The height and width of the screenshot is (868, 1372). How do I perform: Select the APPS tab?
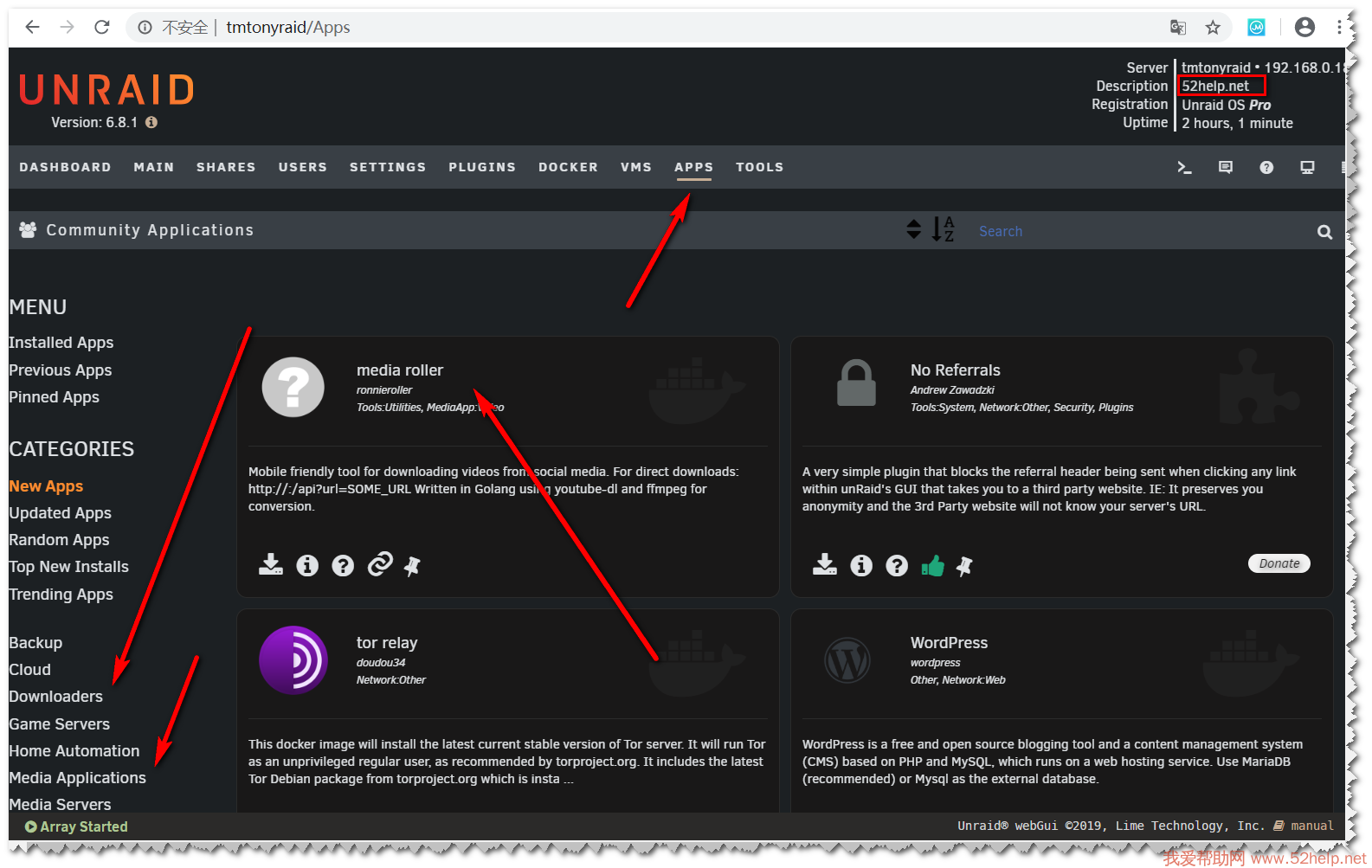pyautogui.click(x=694, y=167)
